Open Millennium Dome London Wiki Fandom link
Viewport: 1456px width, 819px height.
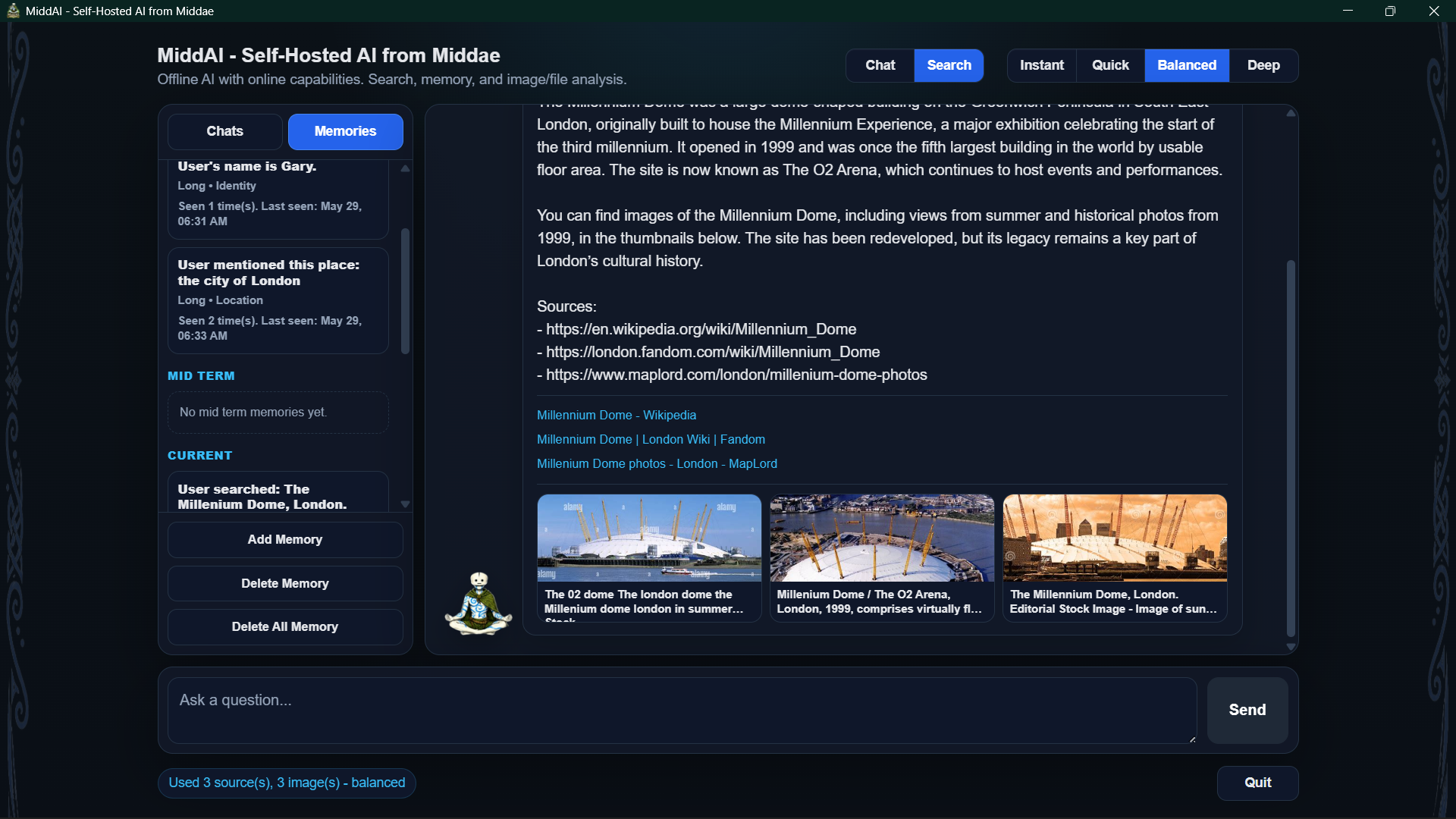point(651,439)
